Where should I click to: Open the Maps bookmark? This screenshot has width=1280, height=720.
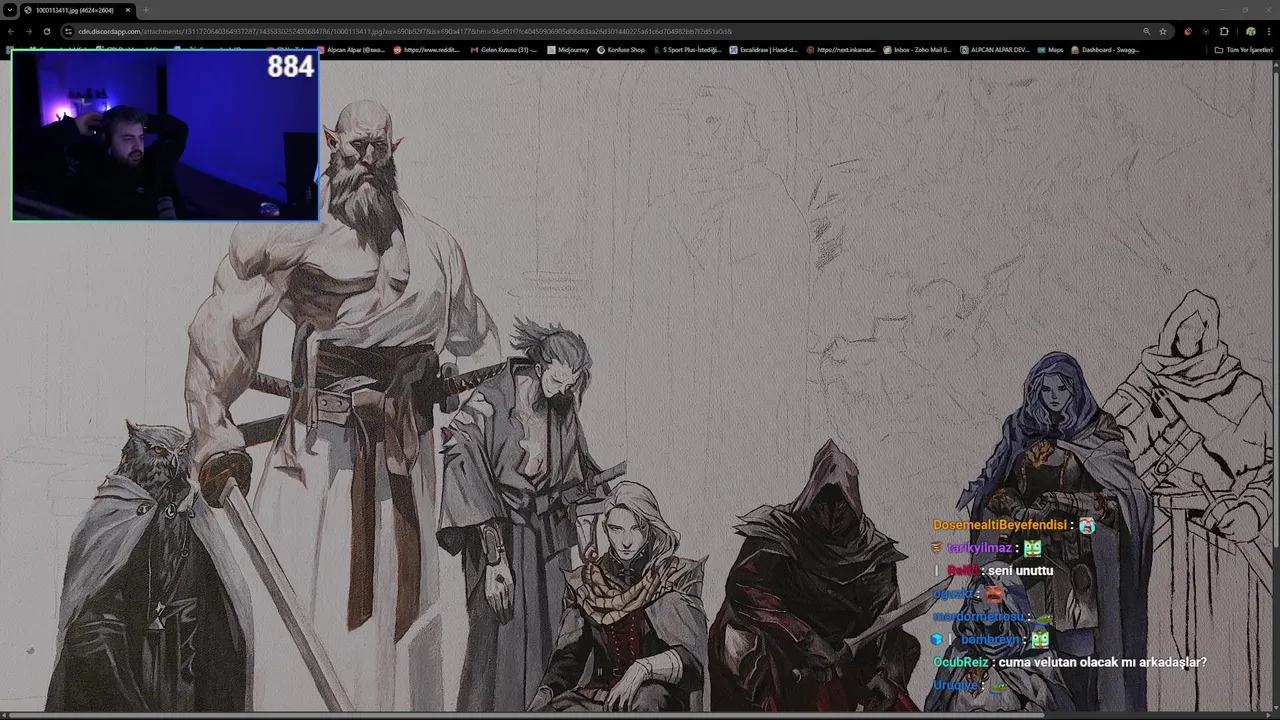click(1050, 49)
